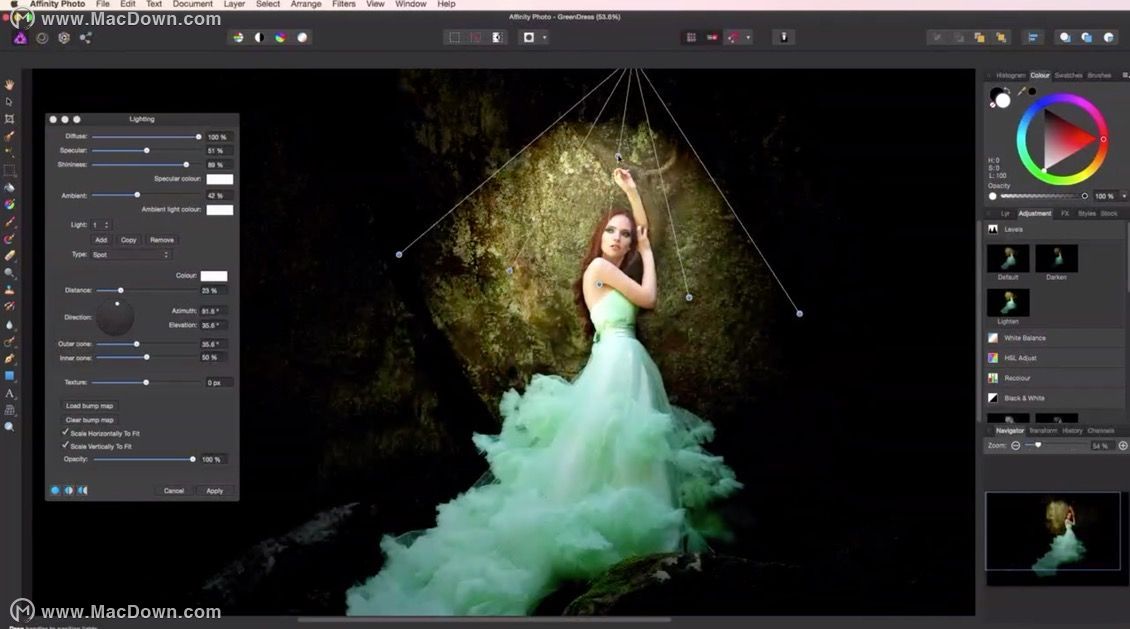Viewport: 1130px width, 629px height.
Task: Click the Add light button
Action: pyautogui.click(x=101, y=240)
